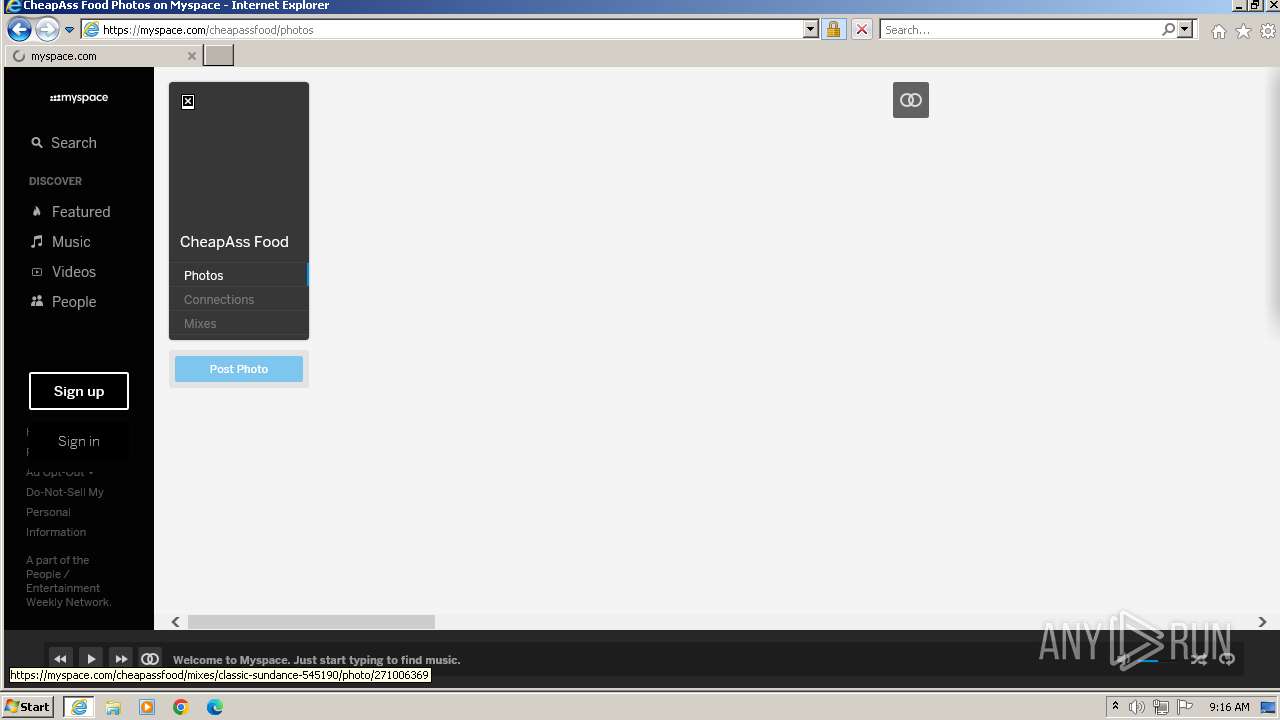
Task: Click the system tray network icon
Action: [x=1161, y=707]
